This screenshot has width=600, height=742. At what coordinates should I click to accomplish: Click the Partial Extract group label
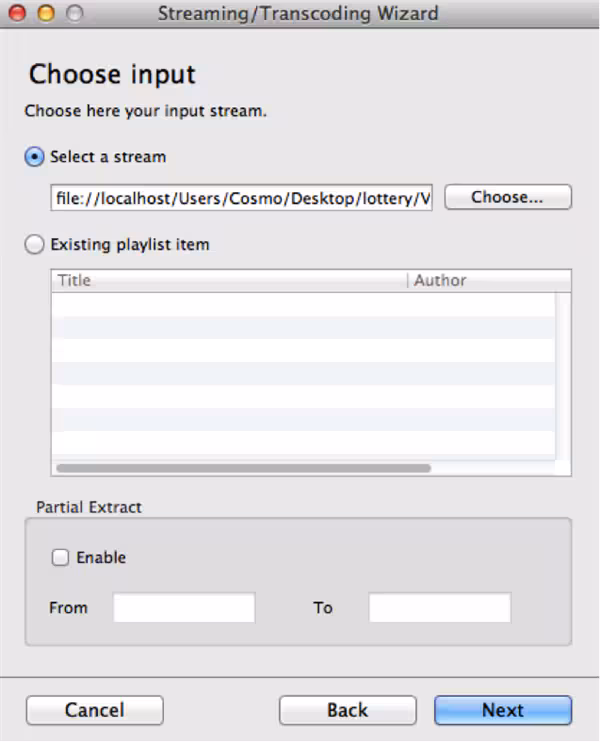coord(89,507)
